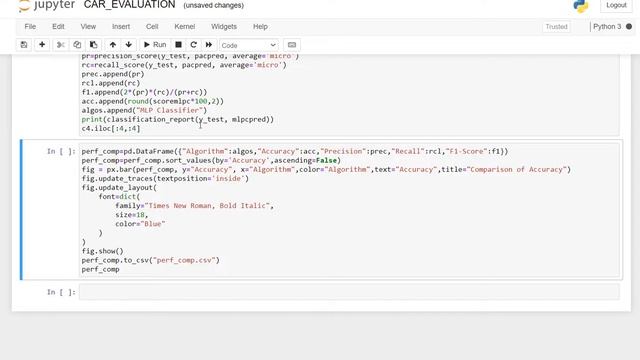Click the Logout button
The image size is (640, 360).
coord(616,5)
